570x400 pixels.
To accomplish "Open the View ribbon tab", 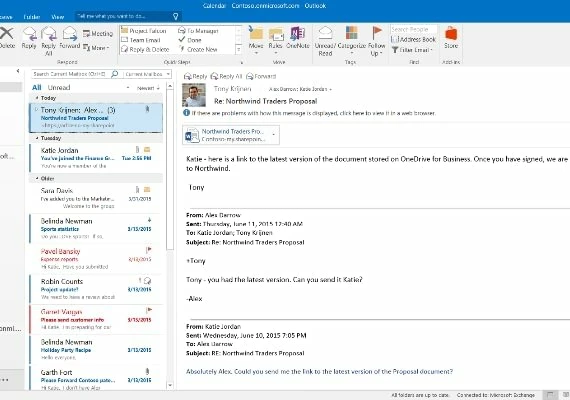I will 57,17.
